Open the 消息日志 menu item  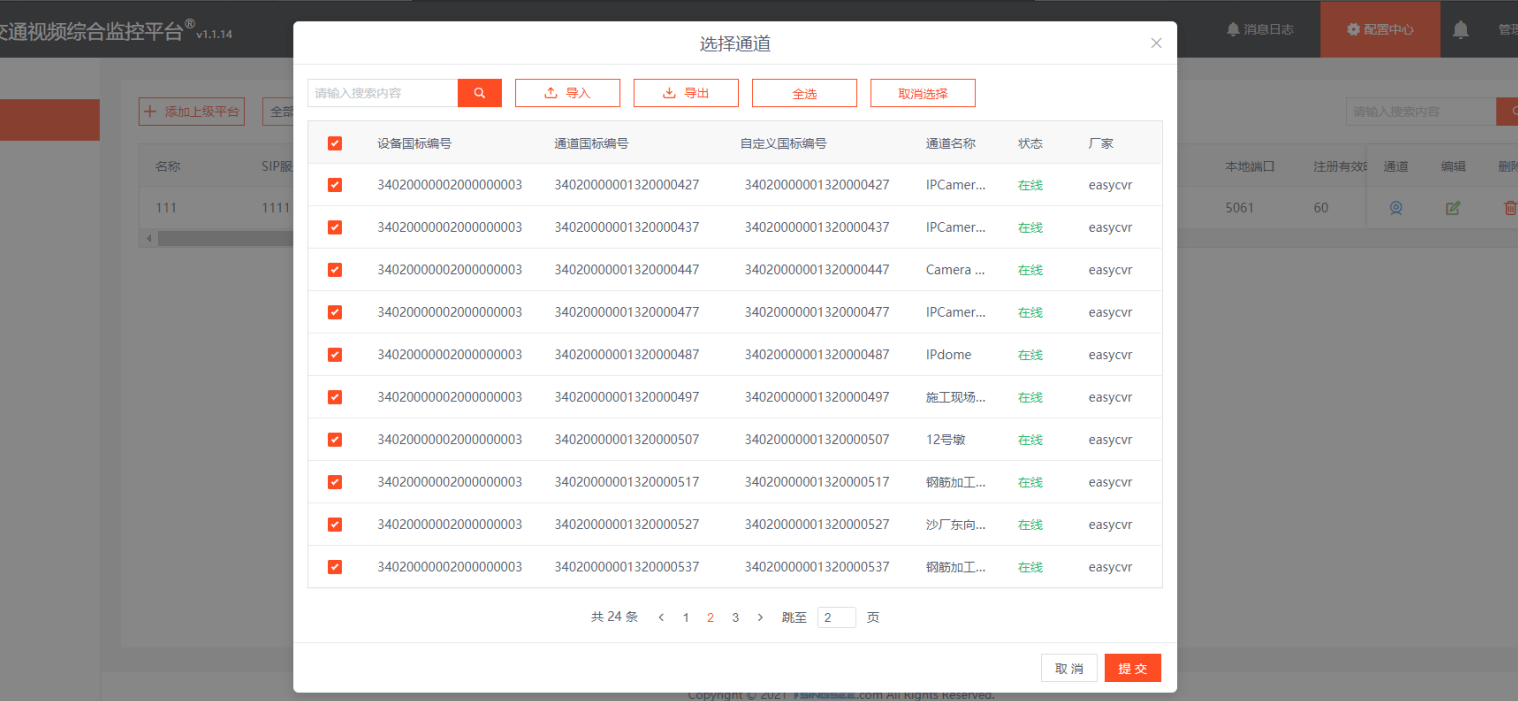coord(1260,29)
